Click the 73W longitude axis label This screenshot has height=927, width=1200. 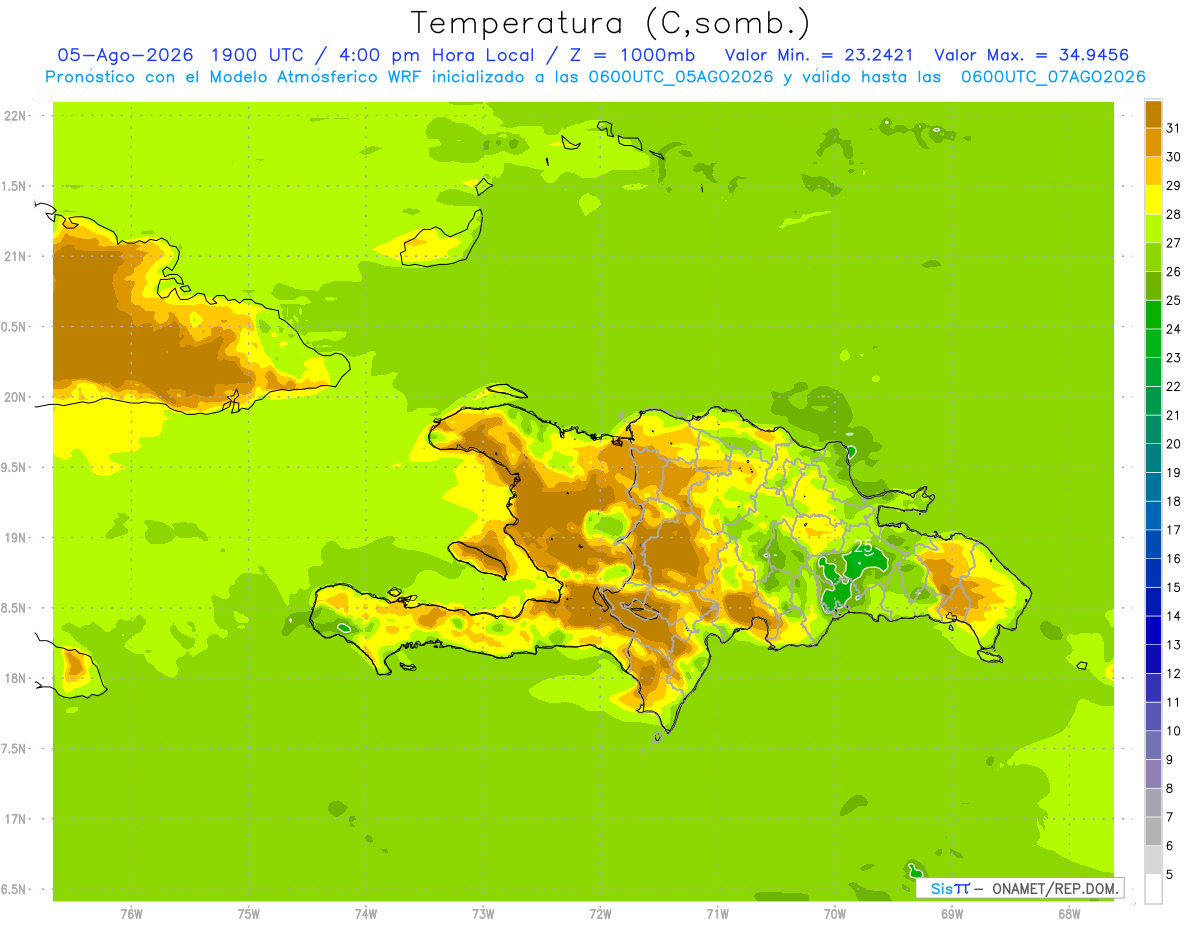tap(483, 914)
